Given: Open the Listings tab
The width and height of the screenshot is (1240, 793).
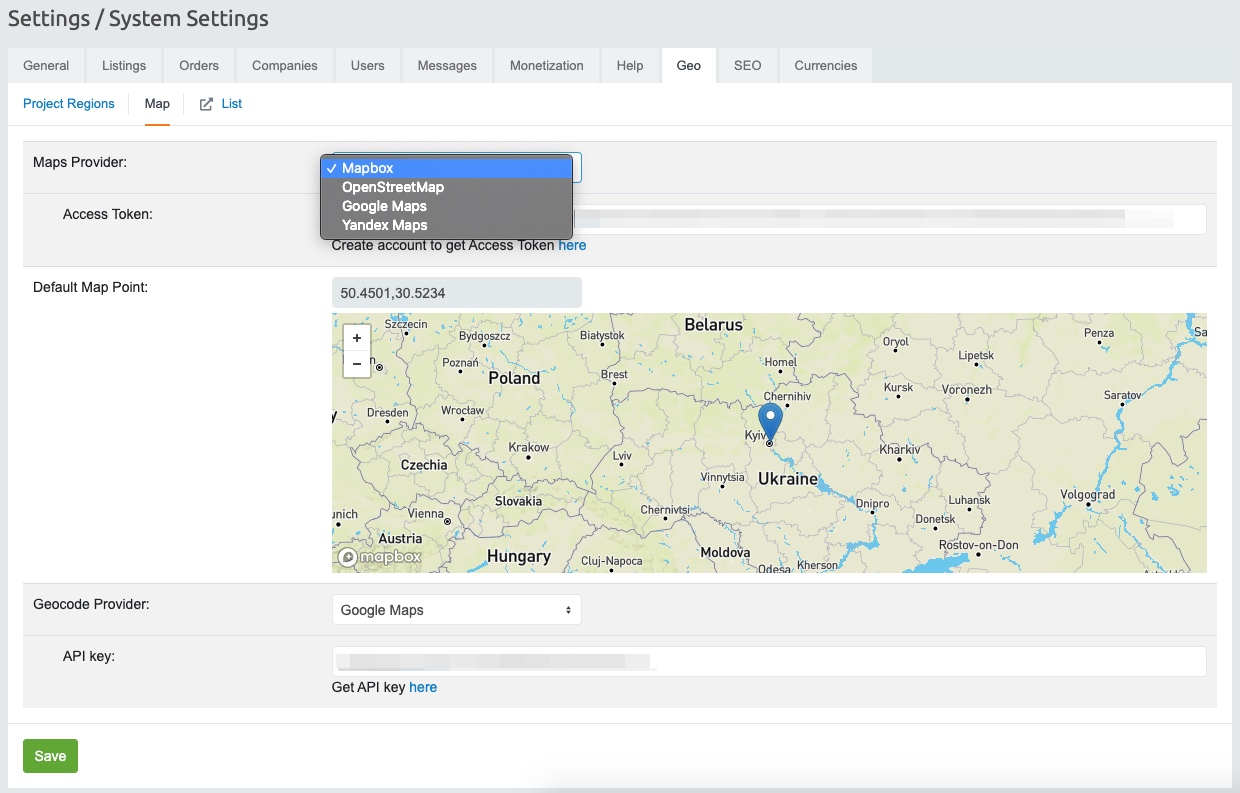Looking at the screenshot, I should tap(124, 66).
